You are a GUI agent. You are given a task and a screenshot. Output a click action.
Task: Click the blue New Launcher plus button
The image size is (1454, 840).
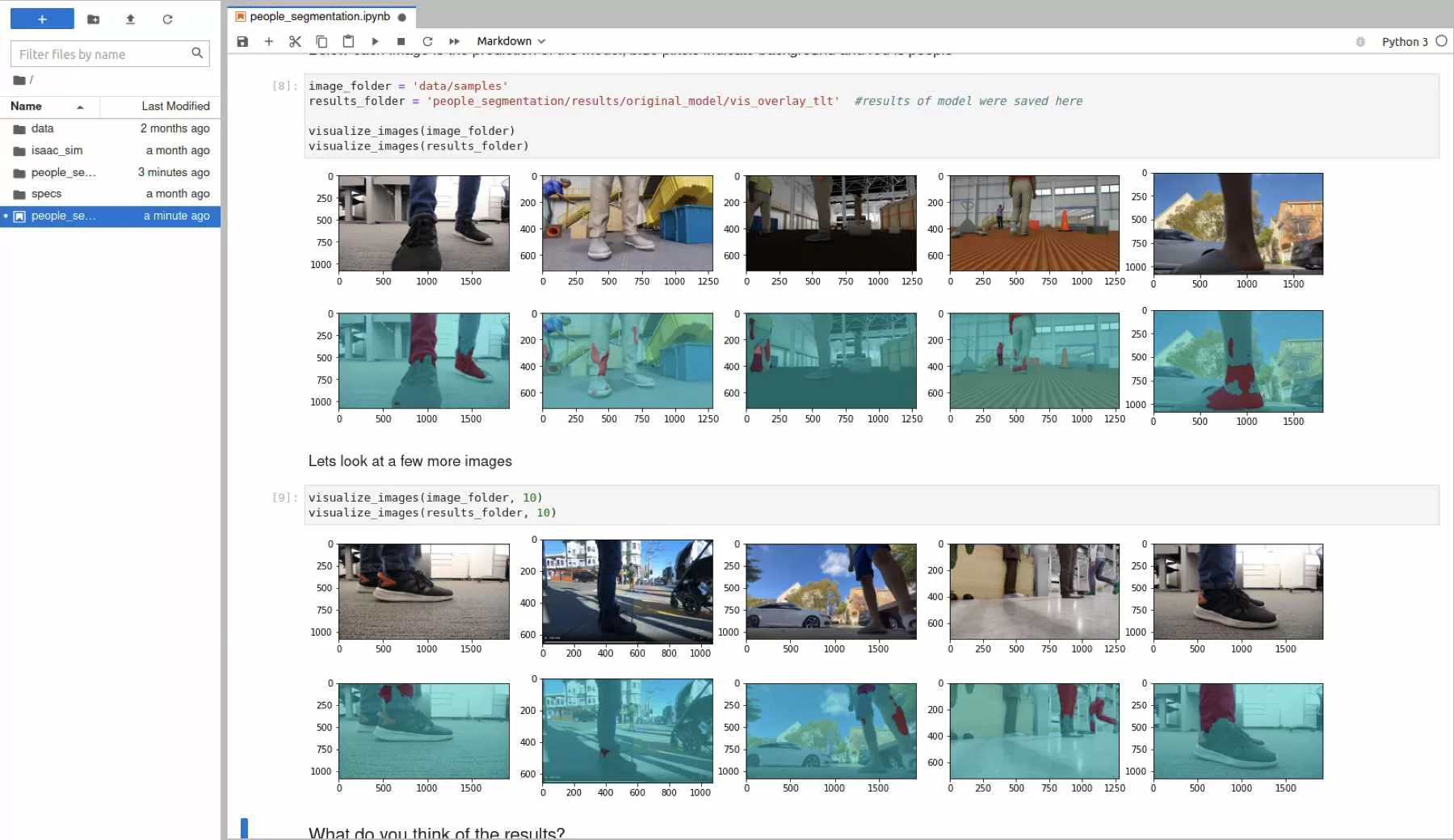click(x=42, y=19)
